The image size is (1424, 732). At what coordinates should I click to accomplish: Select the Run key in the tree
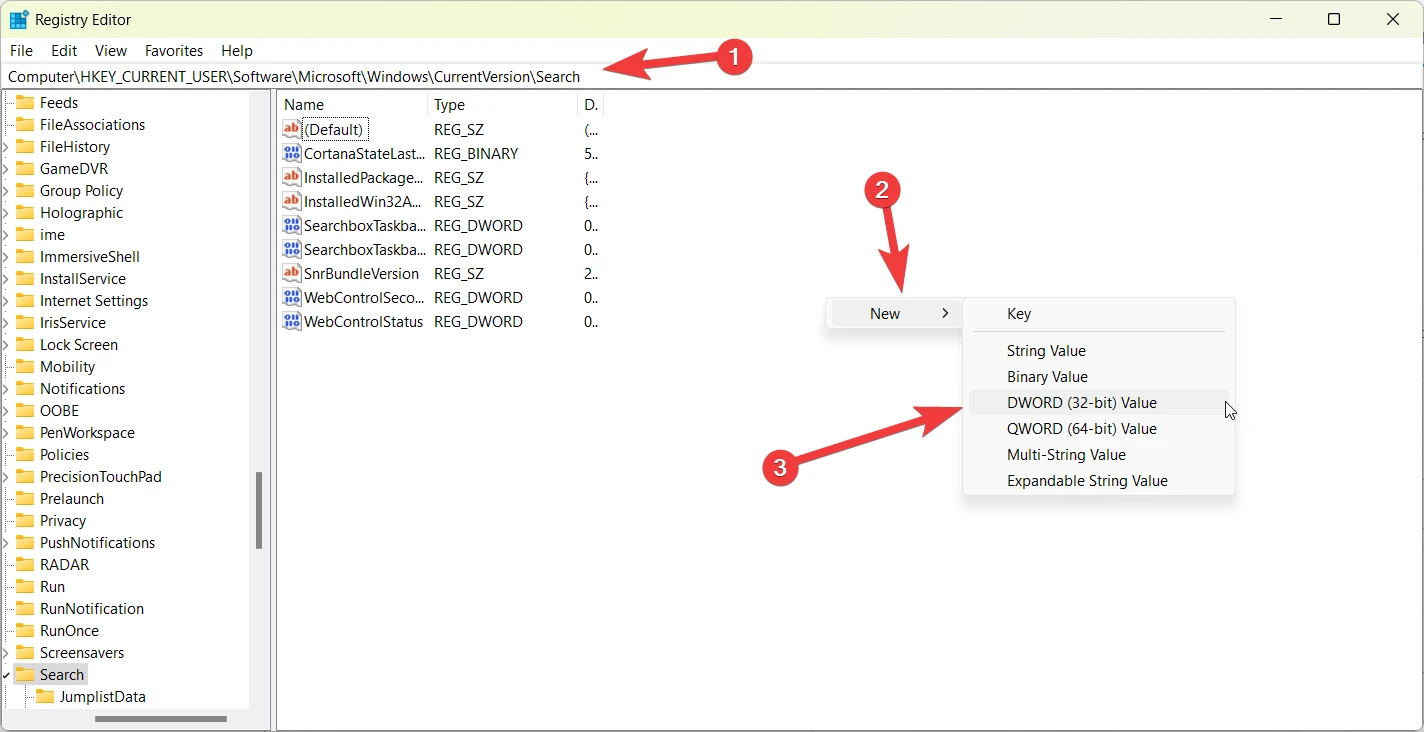tap(52, 586)
